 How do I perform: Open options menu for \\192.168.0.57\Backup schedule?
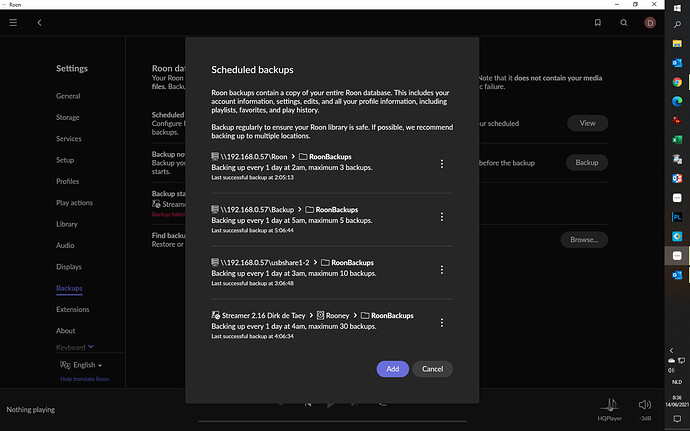442,217
